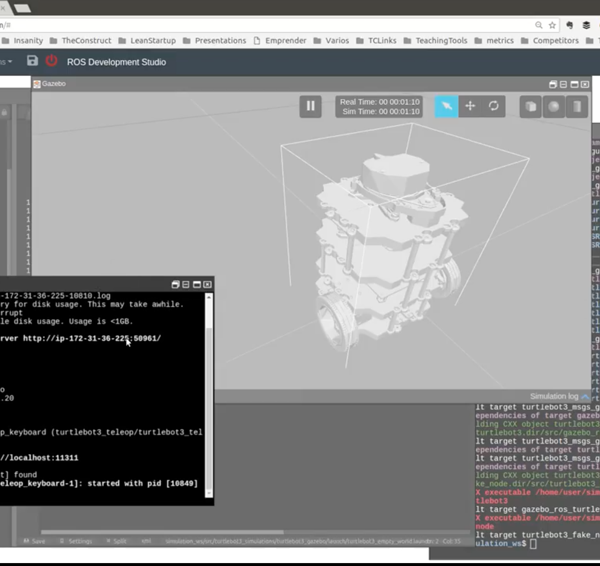The image size is (600, 566).
Task: Open the Evernote elephant browser extension
Action: point(569,25)
